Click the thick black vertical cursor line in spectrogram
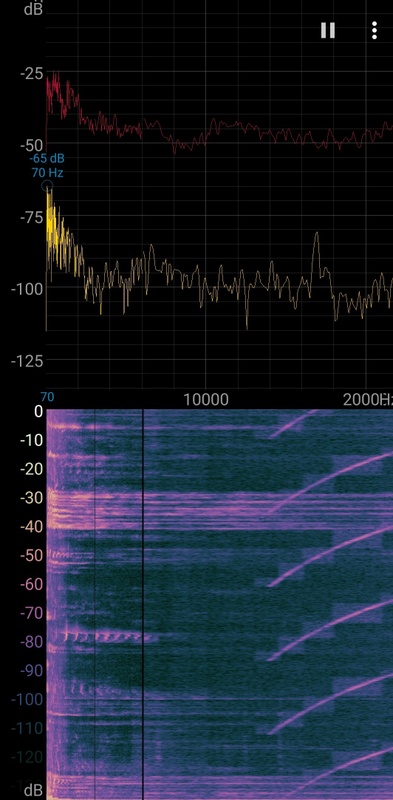393x800 pixels. tap(143, 604)
